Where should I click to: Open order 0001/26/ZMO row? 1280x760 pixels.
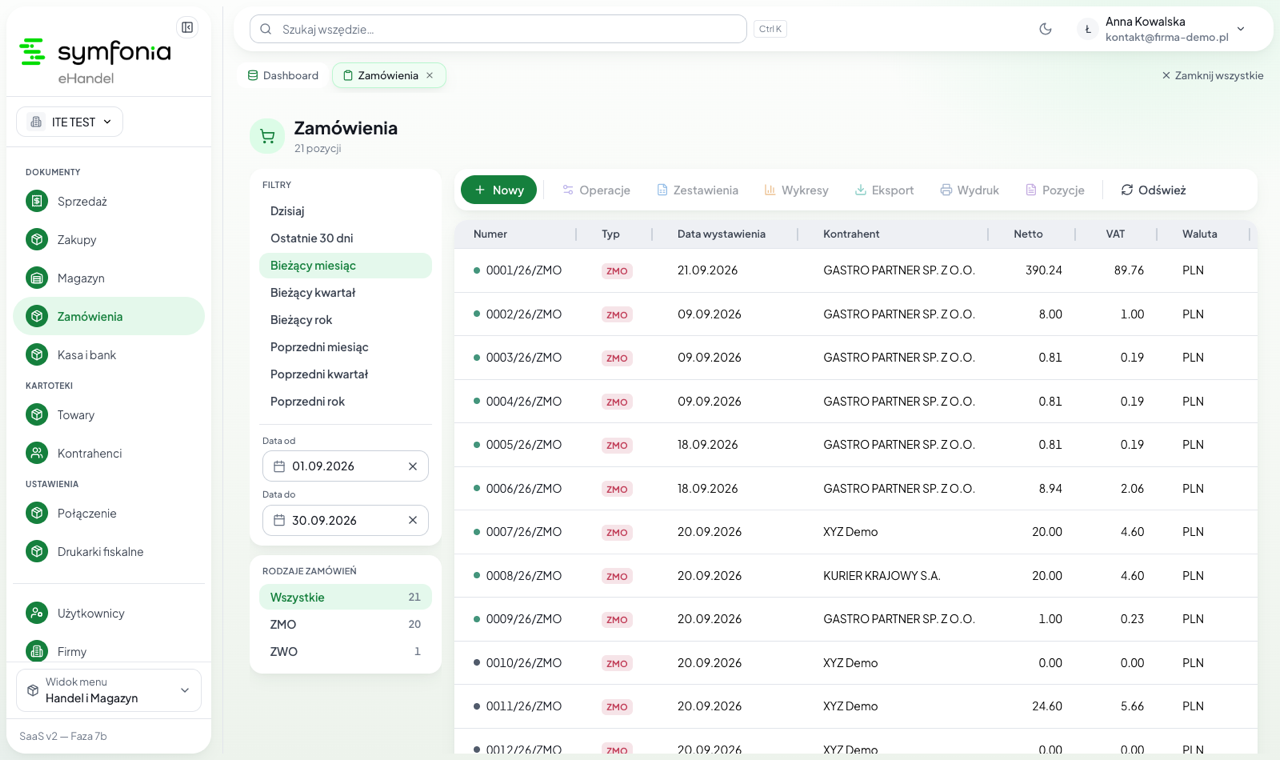coord(855,270)
